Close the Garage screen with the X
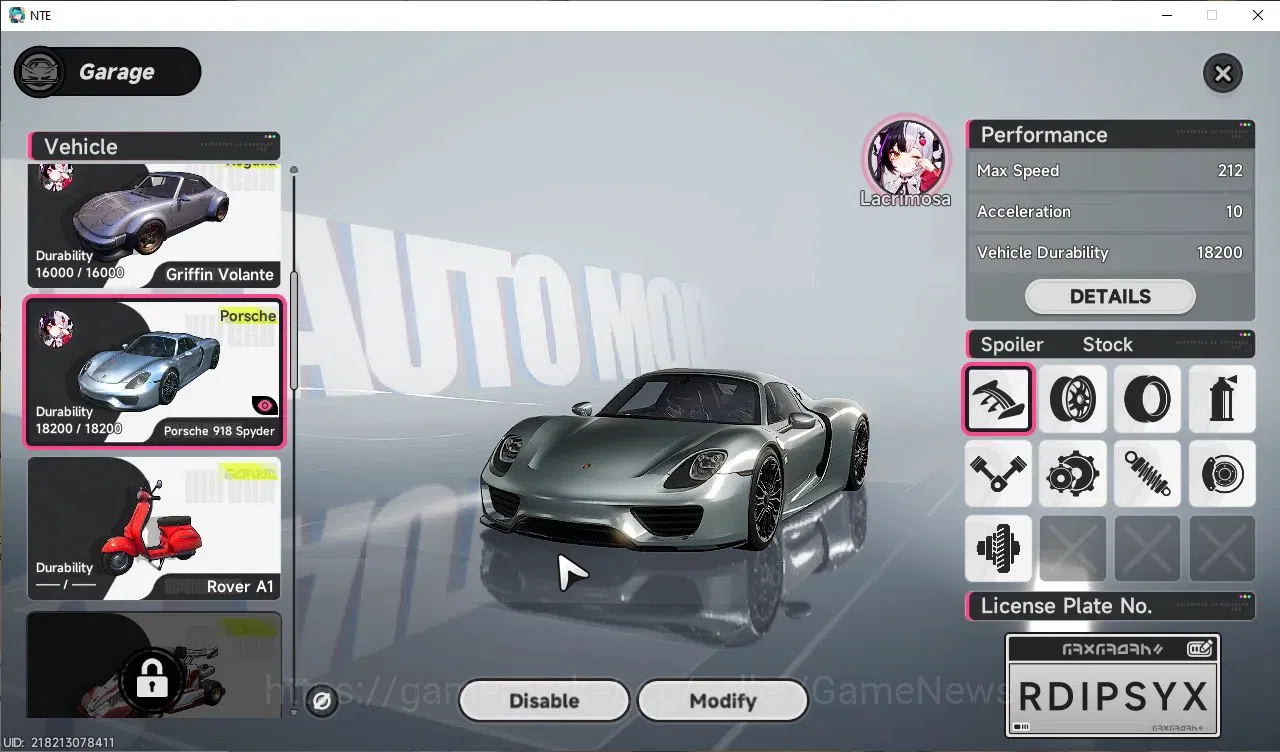Screen dimensions: 1280x752 (x=1222, y=73)
